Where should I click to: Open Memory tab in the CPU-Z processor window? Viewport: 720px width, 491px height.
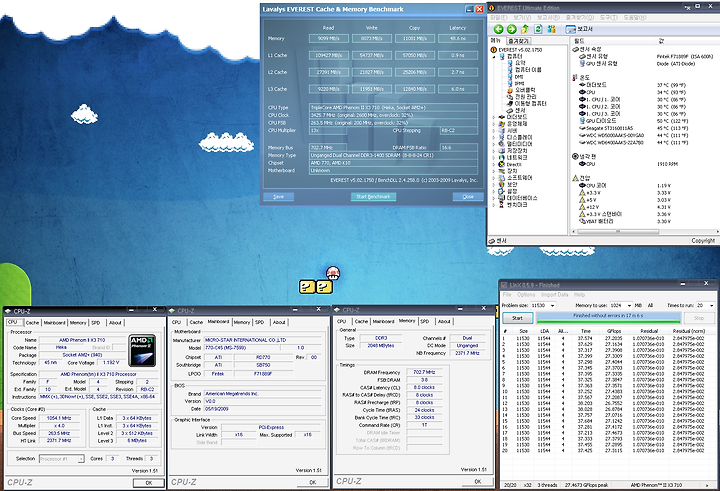coord(78,323)
